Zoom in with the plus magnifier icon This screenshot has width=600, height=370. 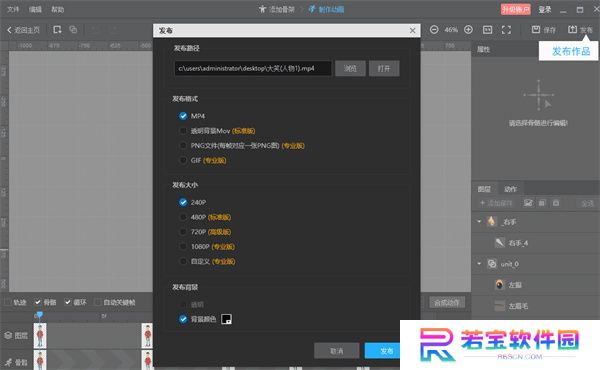pos(468,30)
